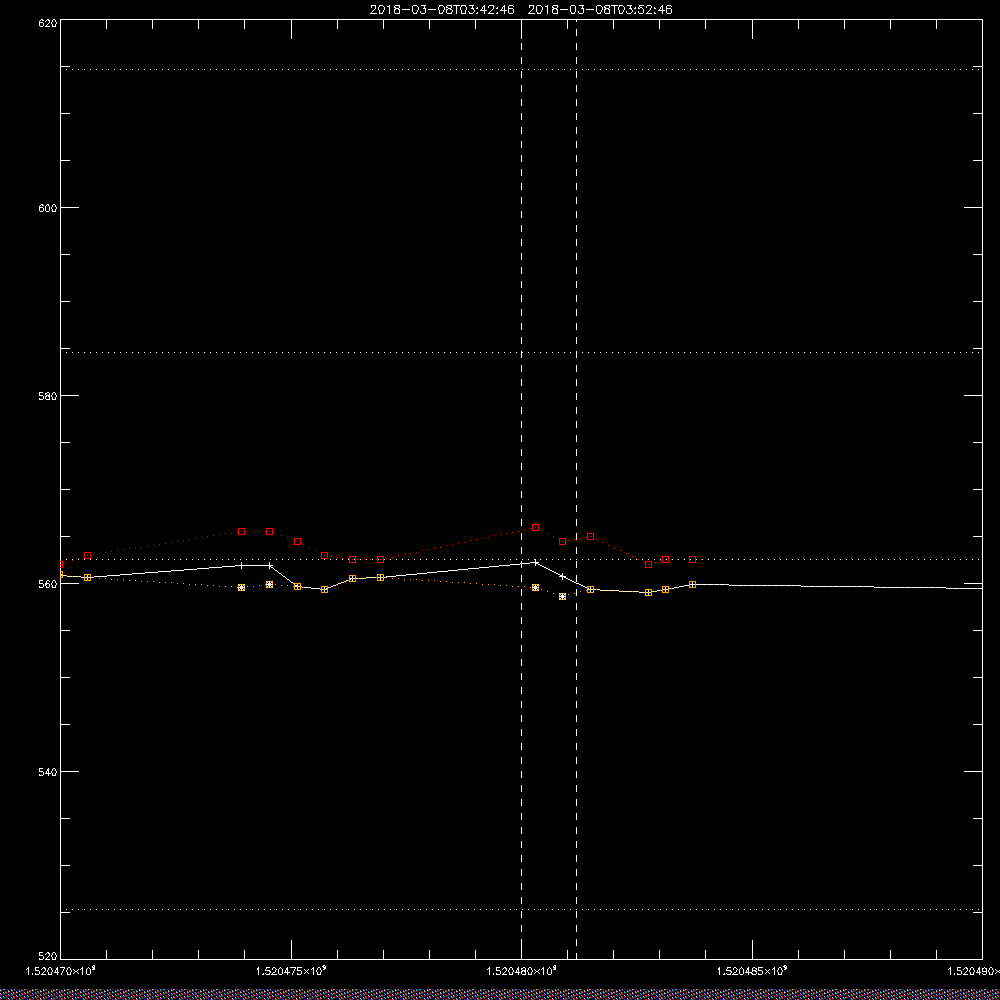Select the bottom dotted horizontal limit line near 525
The image size is (1000, 1000).
pos(521,909)
